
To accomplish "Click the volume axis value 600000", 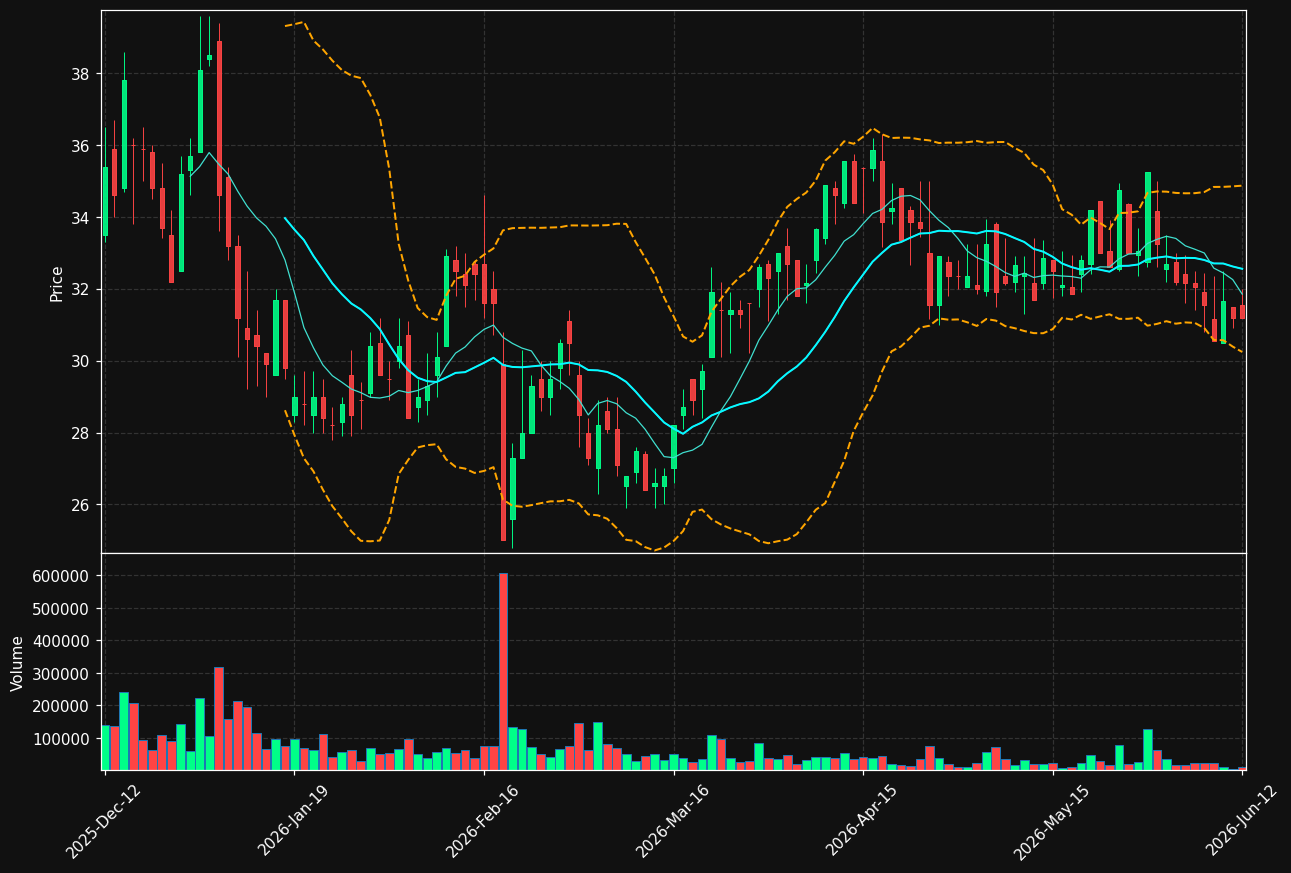I will [62, 576].
